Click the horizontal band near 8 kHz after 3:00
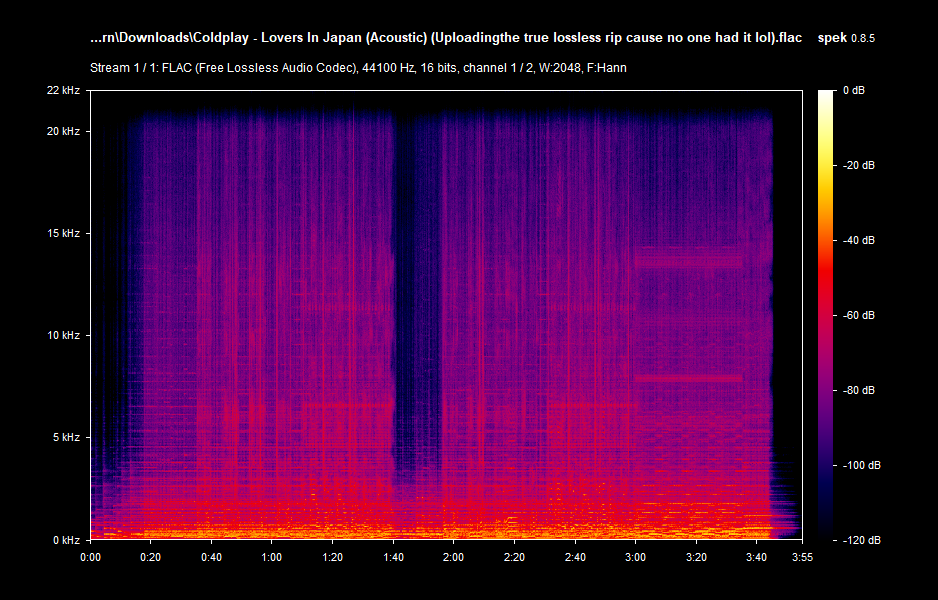The width and height of the screenshot is (938, 600). pyautogui.click(x=689, y=378)
